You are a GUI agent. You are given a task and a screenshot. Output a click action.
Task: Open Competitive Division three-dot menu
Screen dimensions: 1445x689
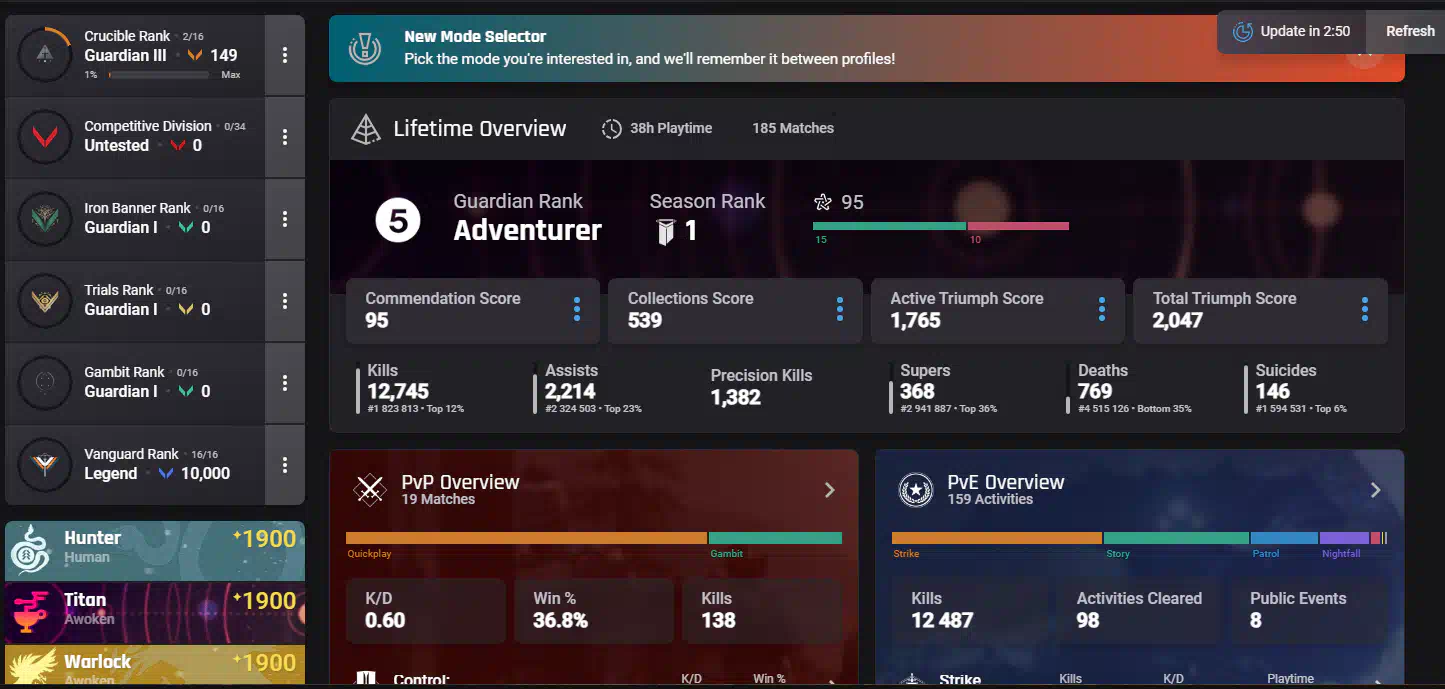tap(285, 137)
